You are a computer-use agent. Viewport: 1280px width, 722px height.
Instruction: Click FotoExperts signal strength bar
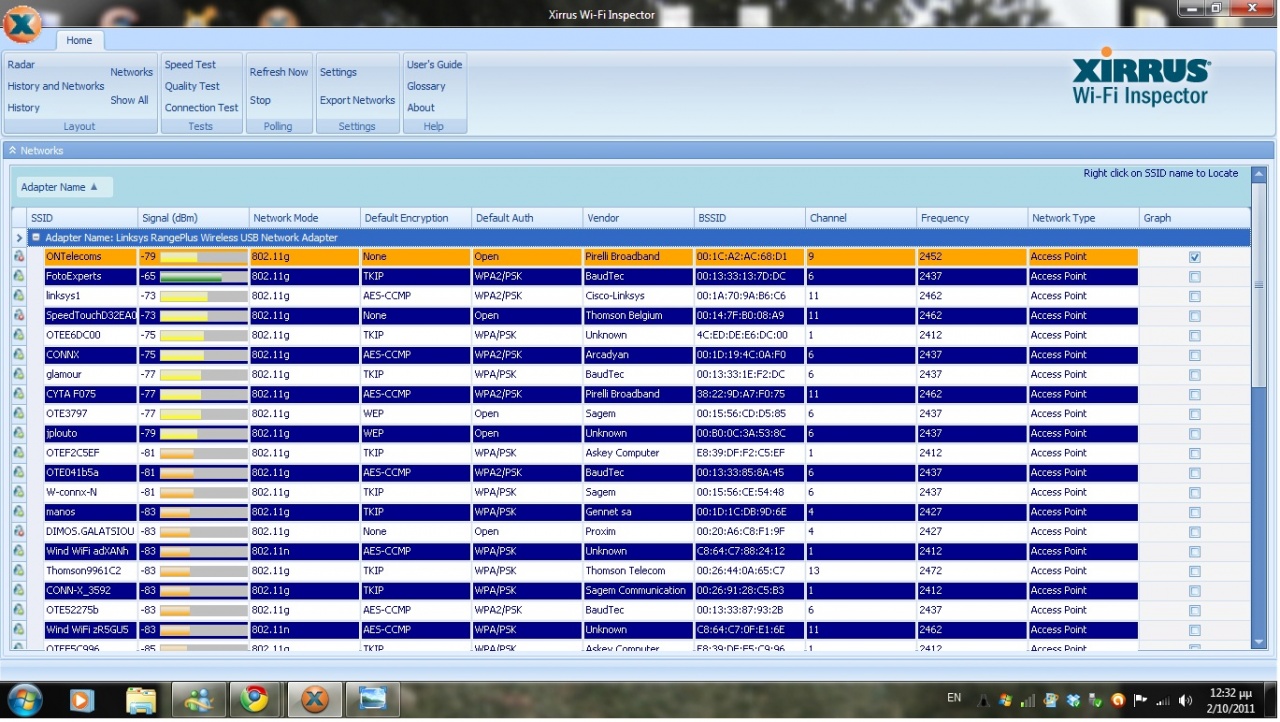click(203, 276)
